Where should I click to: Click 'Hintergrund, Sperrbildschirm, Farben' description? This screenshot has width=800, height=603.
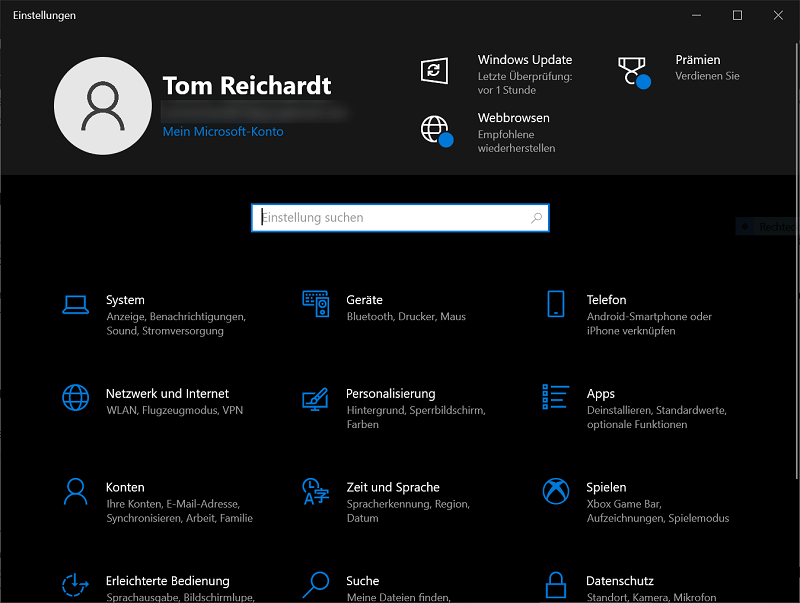pos(416,417)
